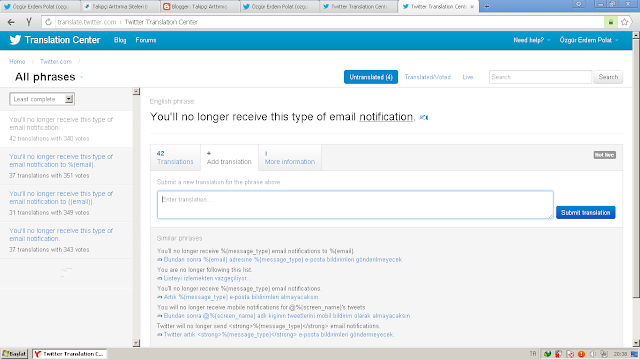Open translation 'Artık %{message_type} e-posta bildirimleri'
Viewport: 640px width, 360px height.
point(241,297)
